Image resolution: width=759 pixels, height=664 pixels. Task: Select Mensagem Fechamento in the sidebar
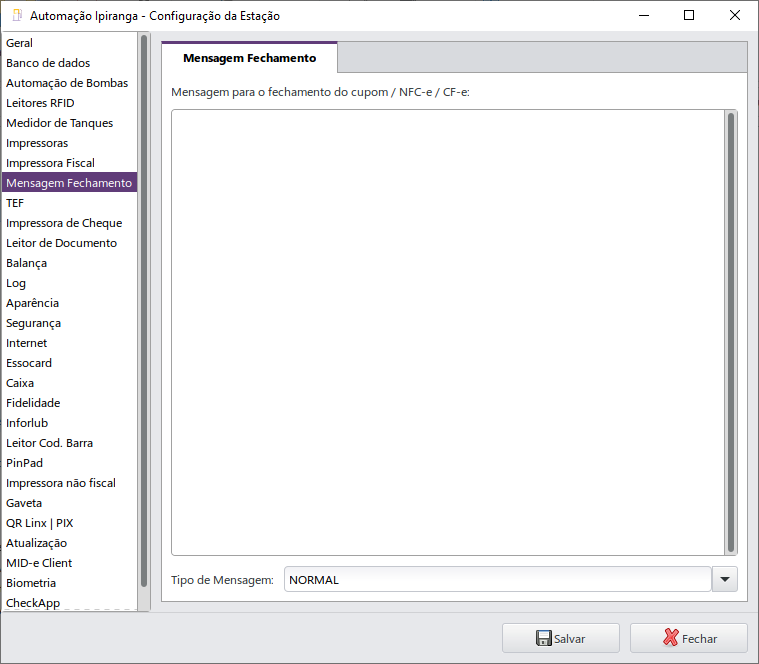[x=69, y=183]
